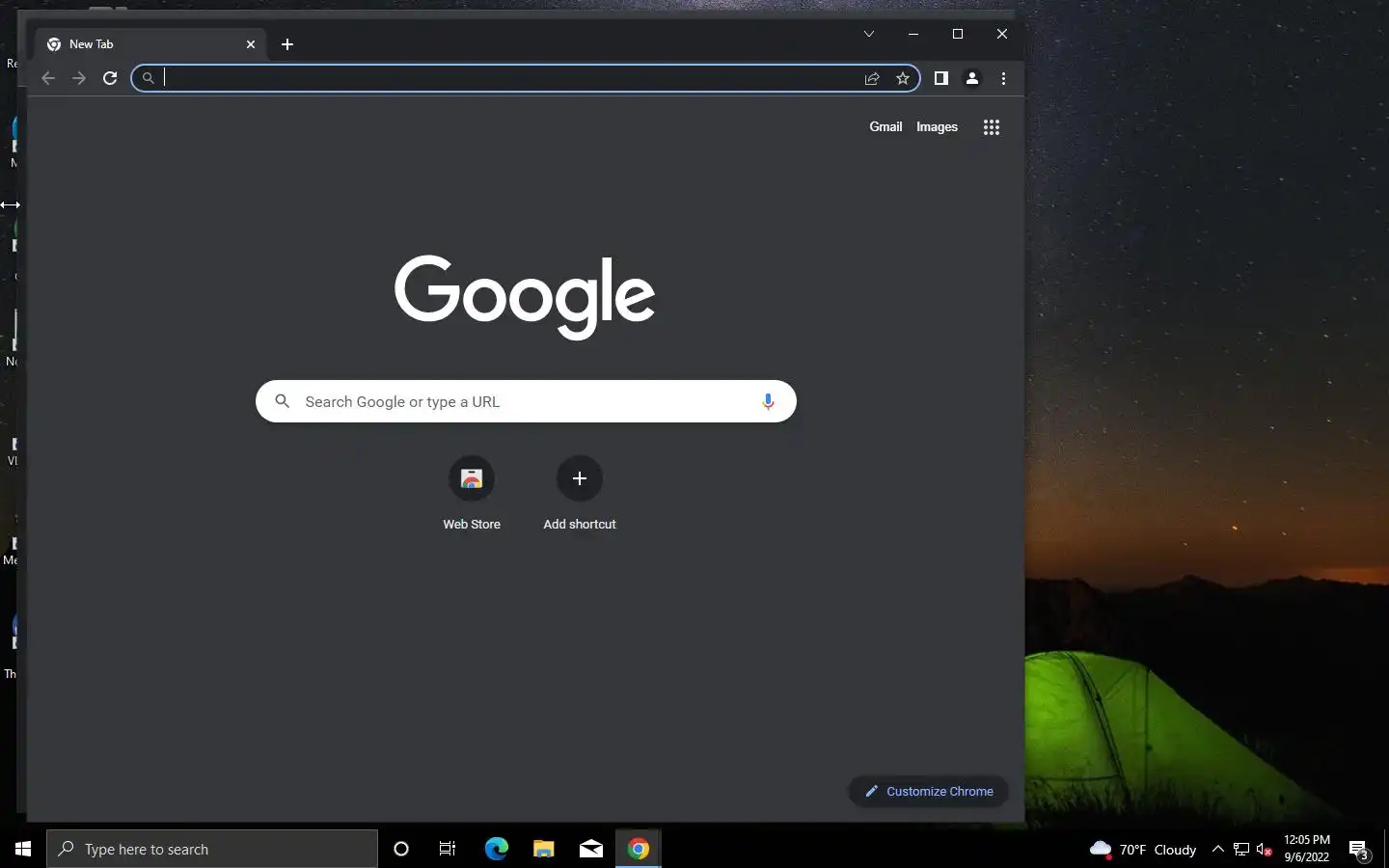
Task: Open a new tab with plus button
Action: (x=286, y=44)
